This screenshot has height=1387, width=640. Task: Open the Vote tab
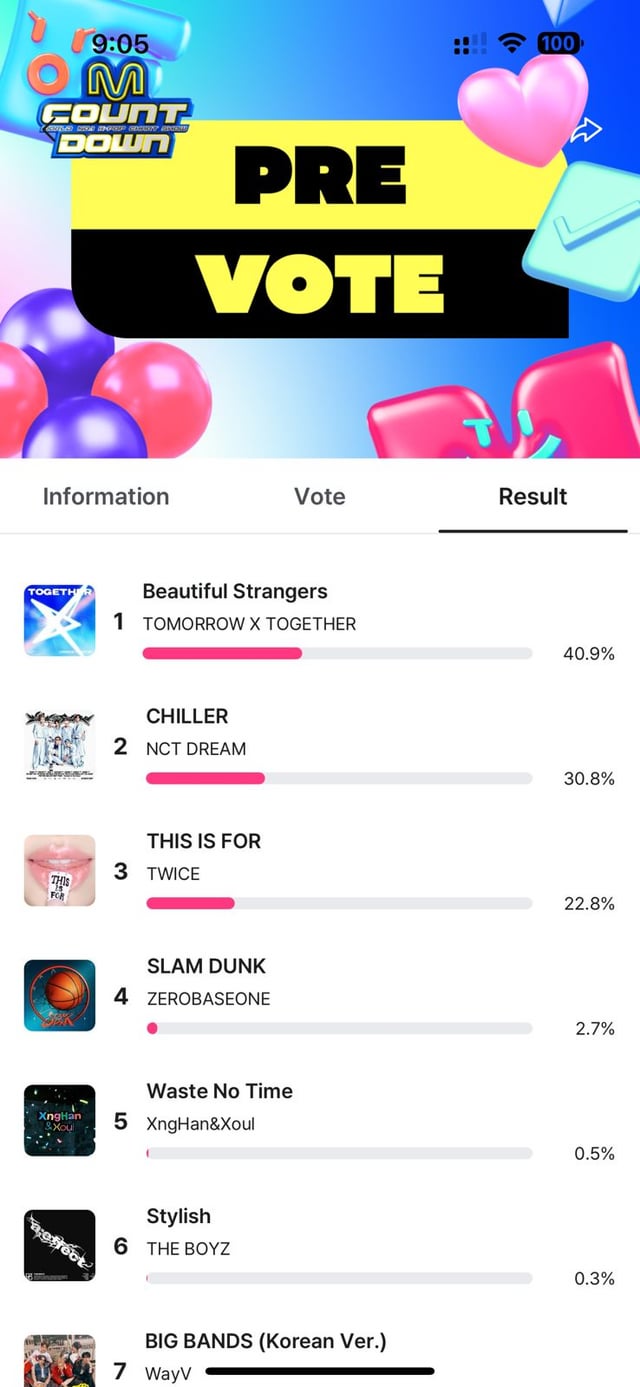coord(320,497)
